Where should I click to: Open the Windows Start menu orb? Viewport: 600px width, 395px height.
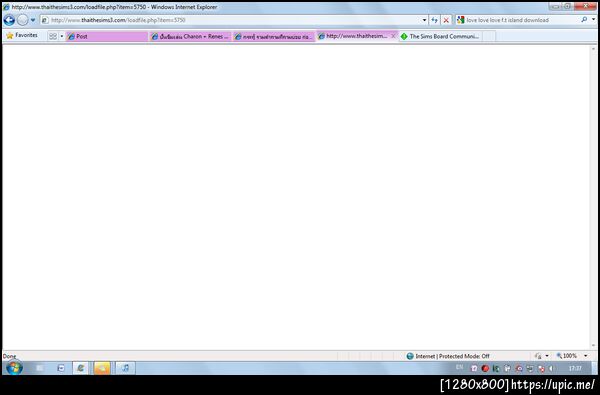point(14,368)
